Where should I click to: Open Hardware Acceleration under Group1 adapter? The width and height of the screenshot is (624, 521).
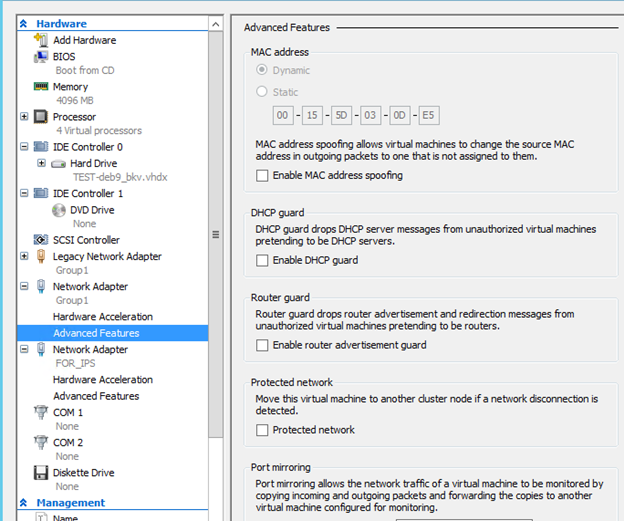coord(103,317)
